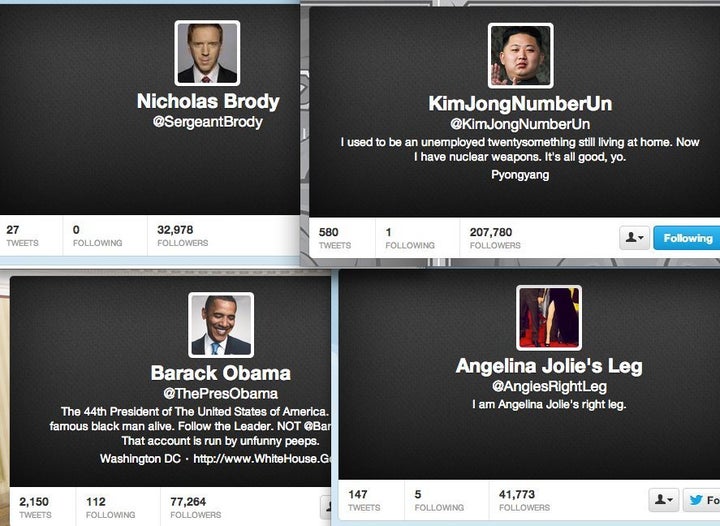Viewport: 720px width, 526px height.
Task: Open user actions dropdown beside Following button
Action: click(x=634, y=238)
